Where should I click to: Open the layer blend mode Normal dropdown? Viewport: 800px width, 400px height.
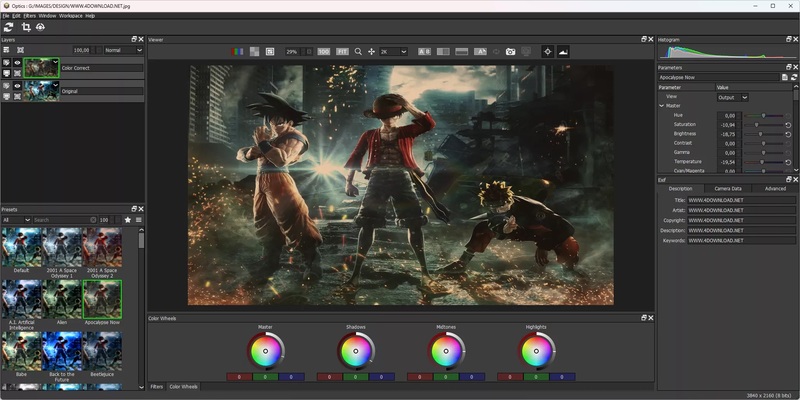coord(123,50)
